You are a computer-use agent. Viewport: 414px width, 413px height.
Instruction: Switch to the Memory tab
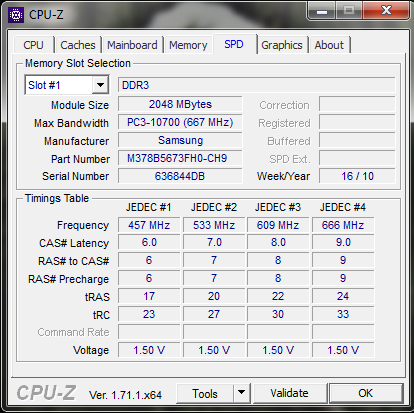pos(188,45)
